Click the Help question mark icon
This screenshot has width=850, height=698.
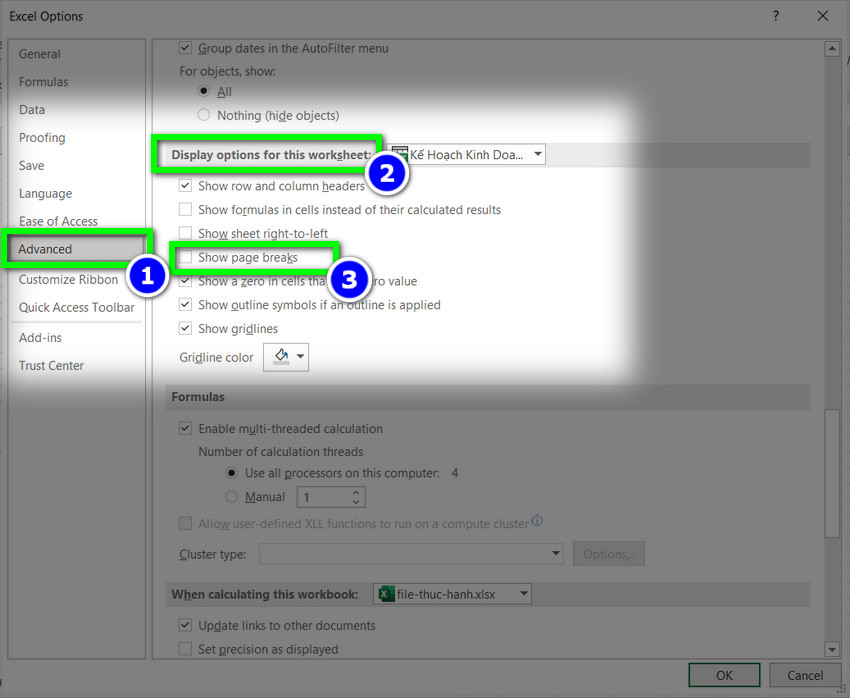click(776, 16)
